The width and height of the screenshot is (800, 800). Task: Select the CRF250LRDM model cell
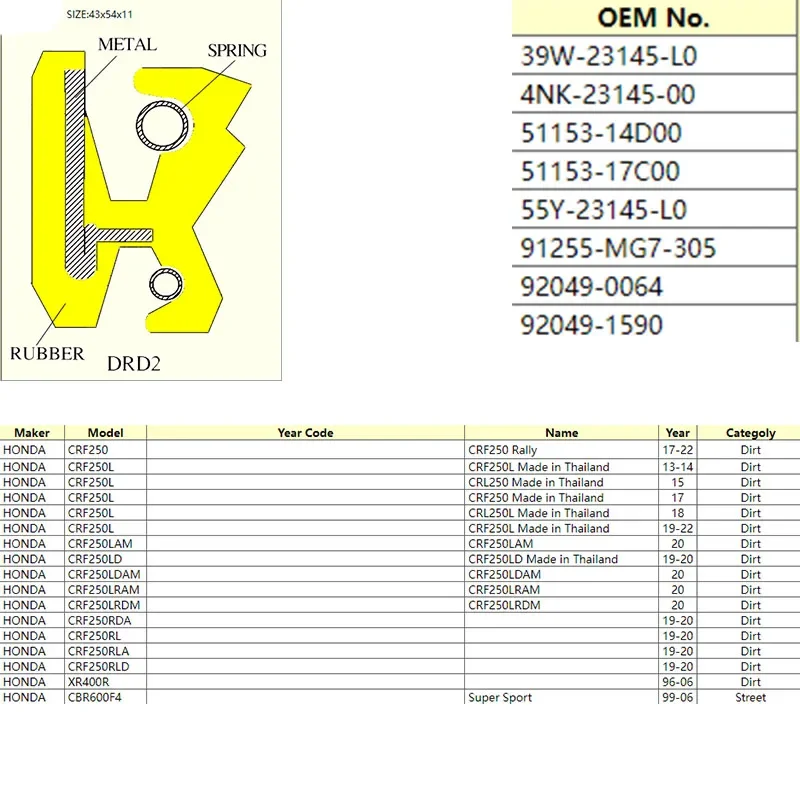pyautogui.click(x=106, y=605)
